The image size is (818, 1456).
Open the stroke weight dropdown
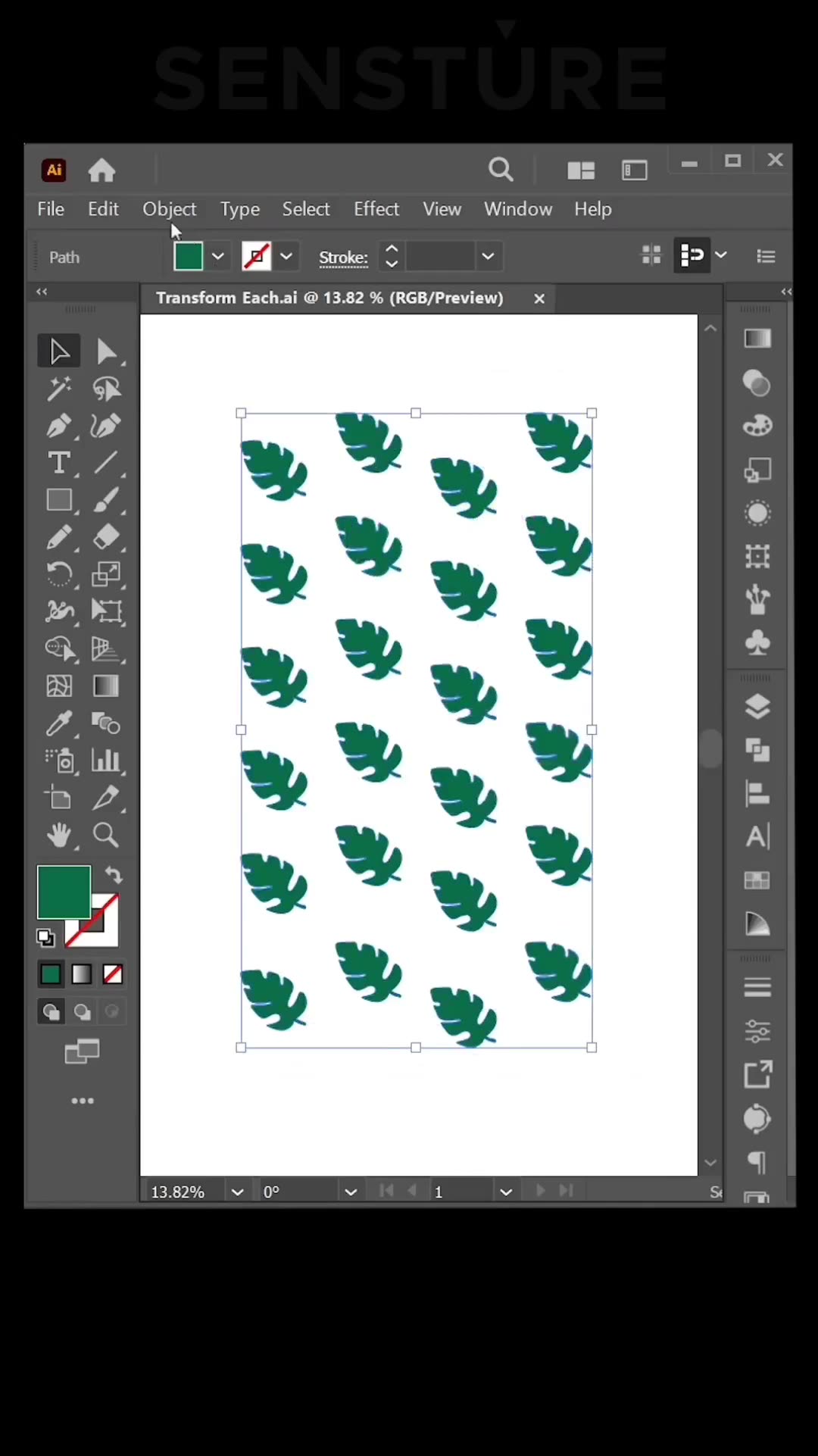pos(489,256)
